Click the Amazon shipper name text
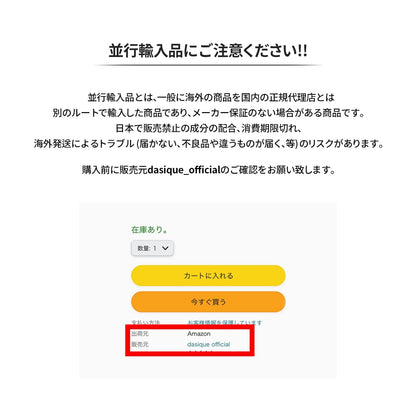Image resolution: width=416 pixels, height=416 pixels. pyautogui.click(x=199, y=334)
